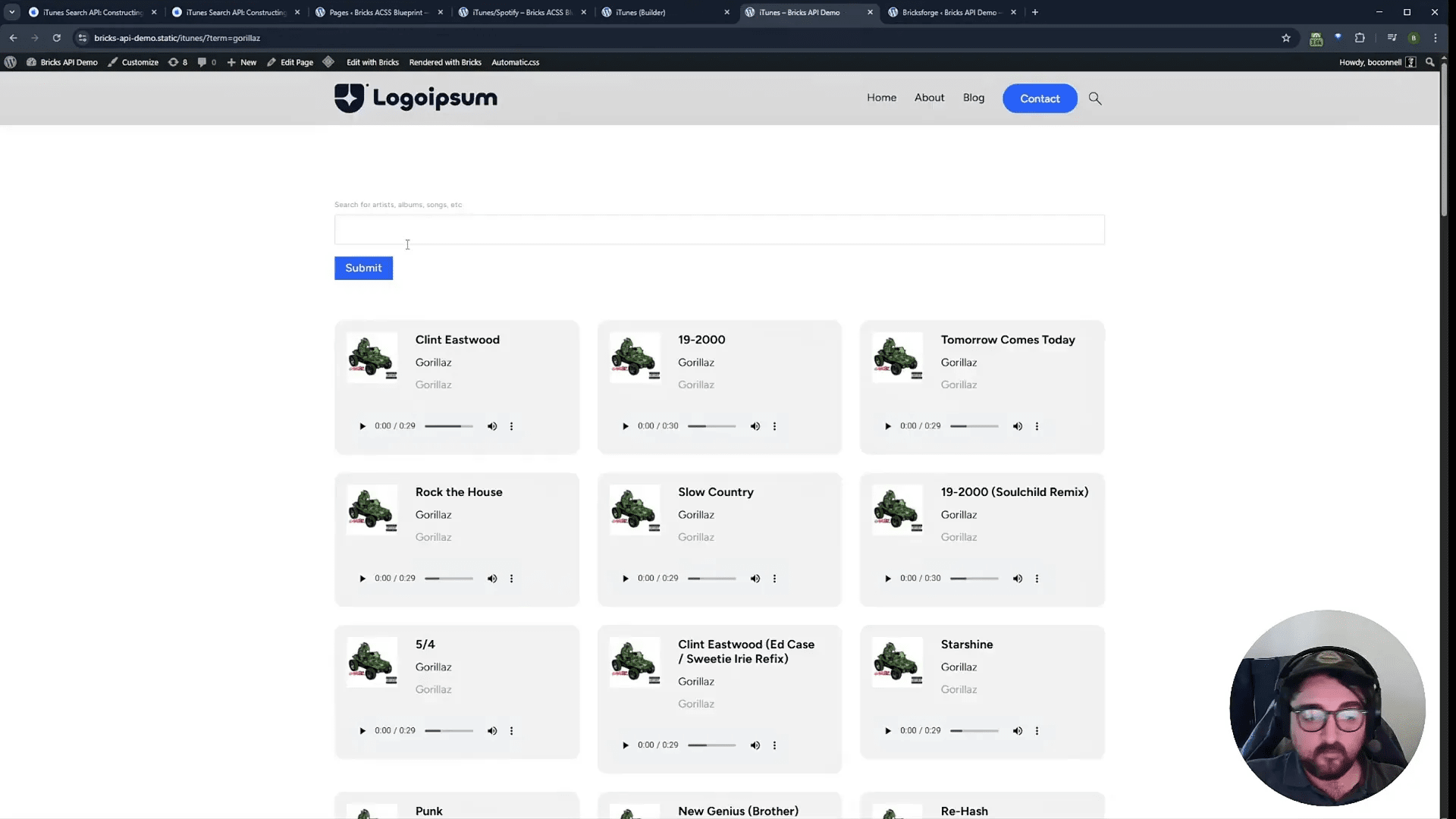This screenshot has width=1456, height=819.
Task: Bookmark this page with the star icon
Action: point(1286,38)
